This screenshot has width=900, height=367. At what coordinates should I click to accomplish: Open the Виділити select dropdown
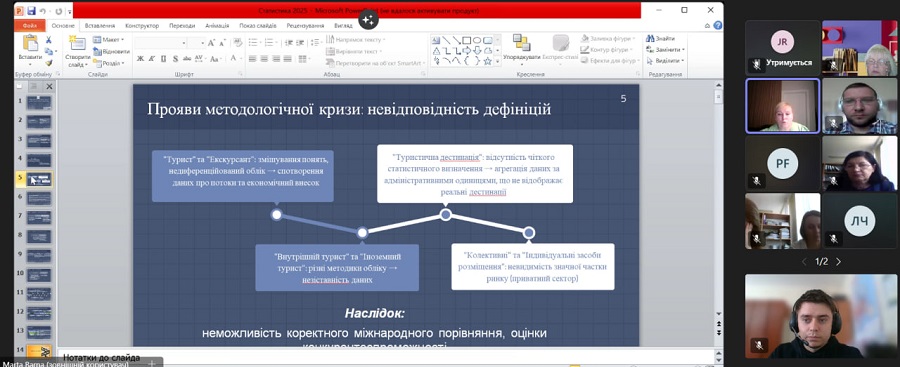[x=665, y=60]
